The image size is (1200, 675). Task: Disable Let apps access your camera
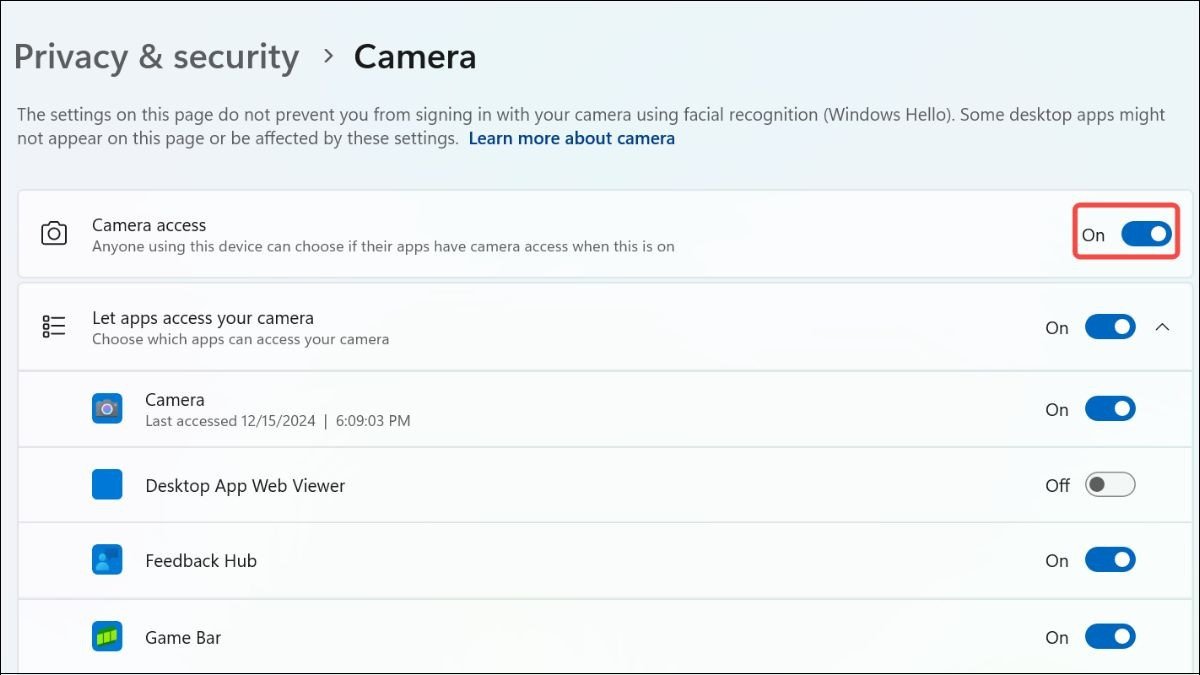[x=1110, y=327]
